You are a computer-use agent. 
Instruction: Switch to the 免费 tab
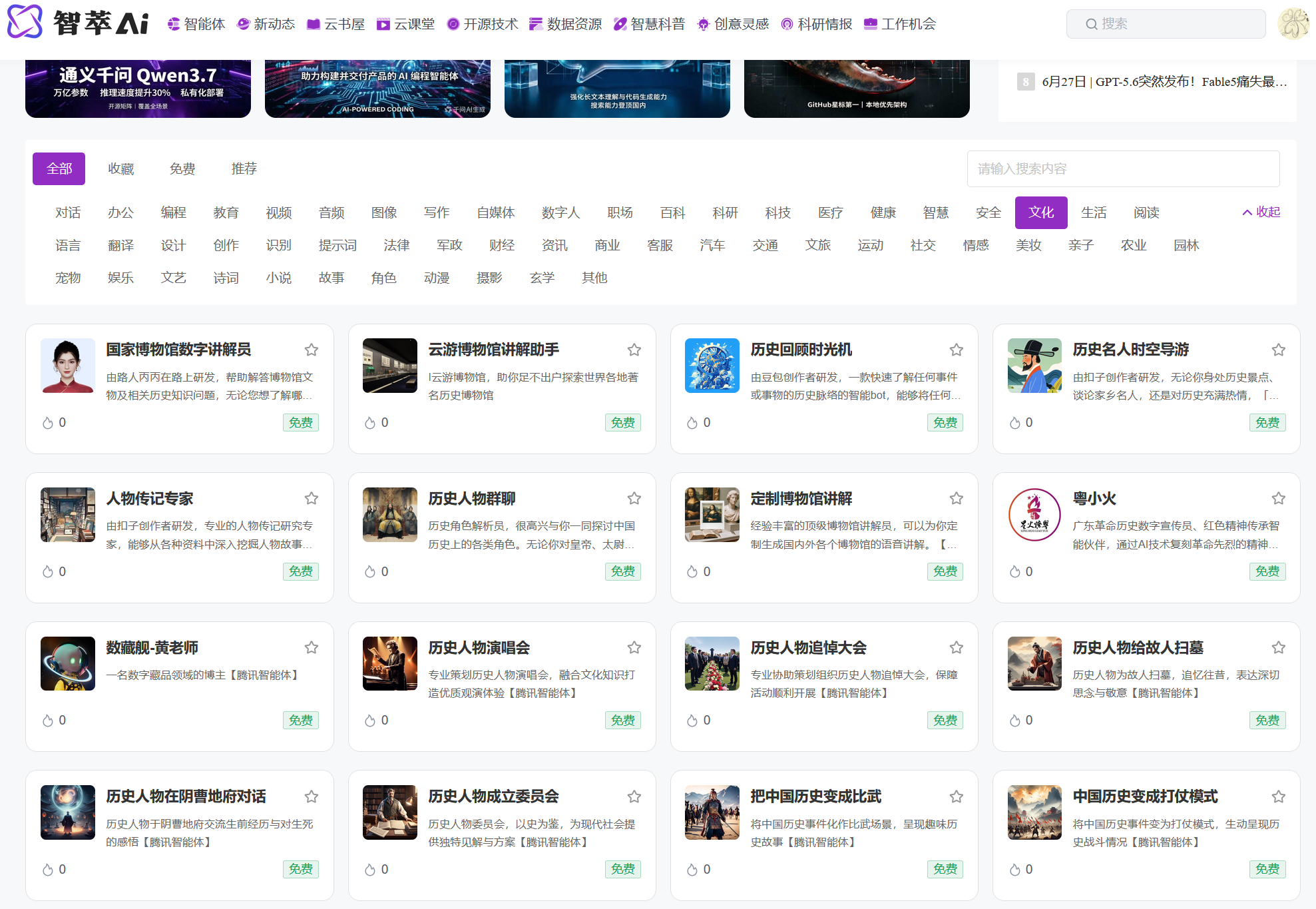182,169
